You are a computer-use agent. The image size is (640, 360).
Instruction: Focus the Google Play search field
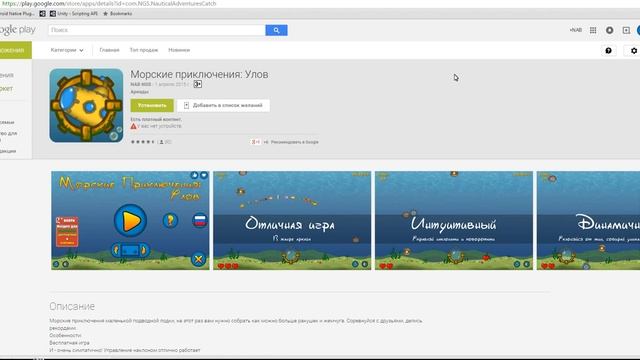click(x=157, y=30)
